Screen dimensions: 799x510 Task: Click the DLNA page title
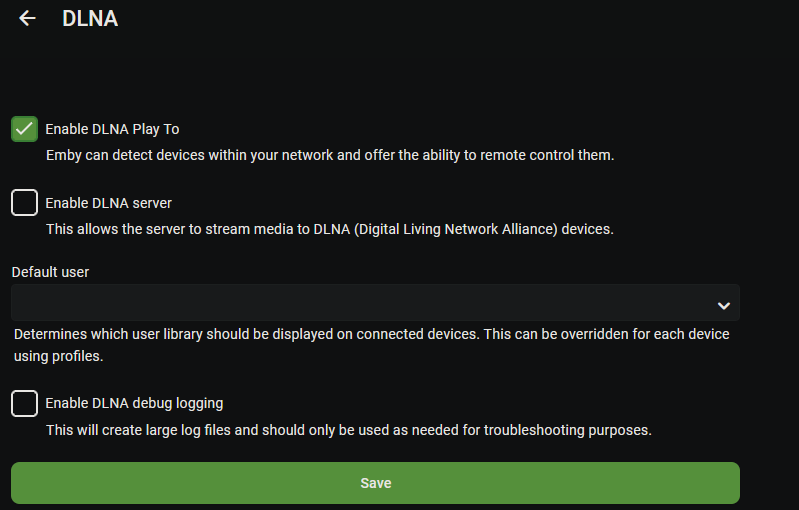90,18
